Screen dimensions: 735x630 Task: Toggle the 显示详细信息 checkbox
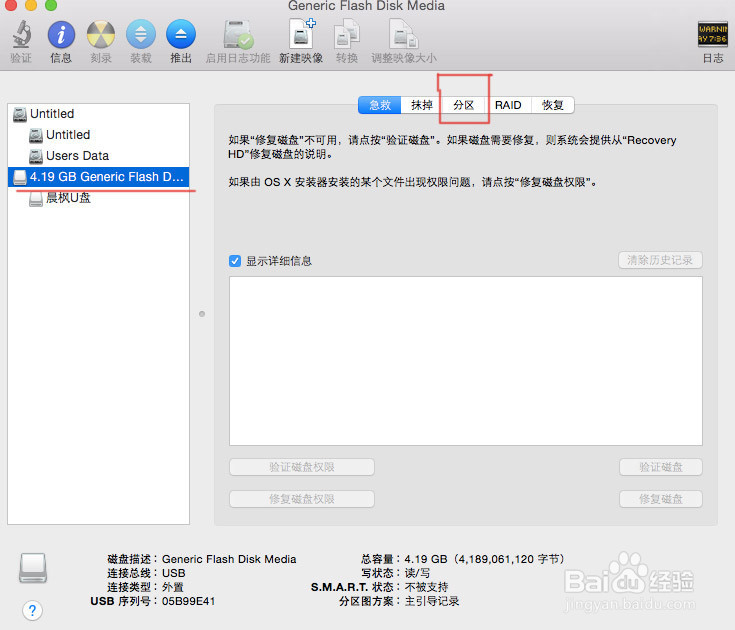coord(235,261)
